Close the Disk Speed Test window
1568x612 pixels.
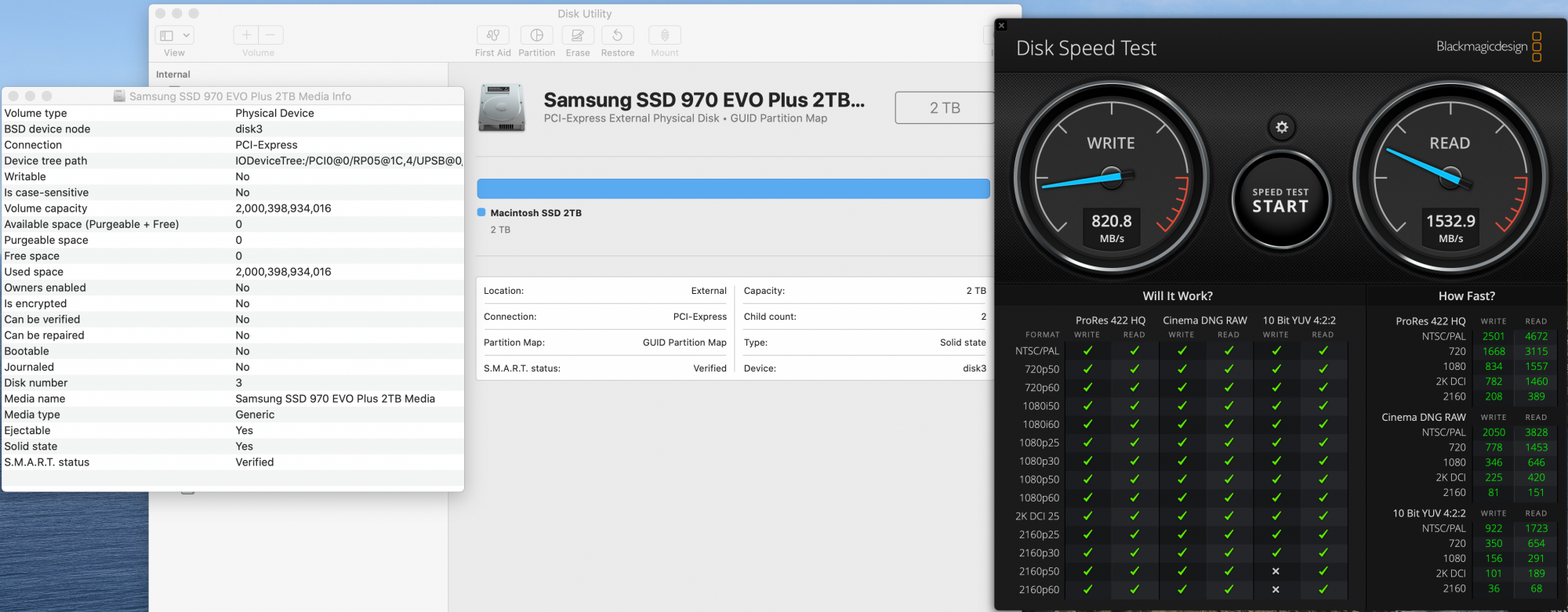point(1001,25)
